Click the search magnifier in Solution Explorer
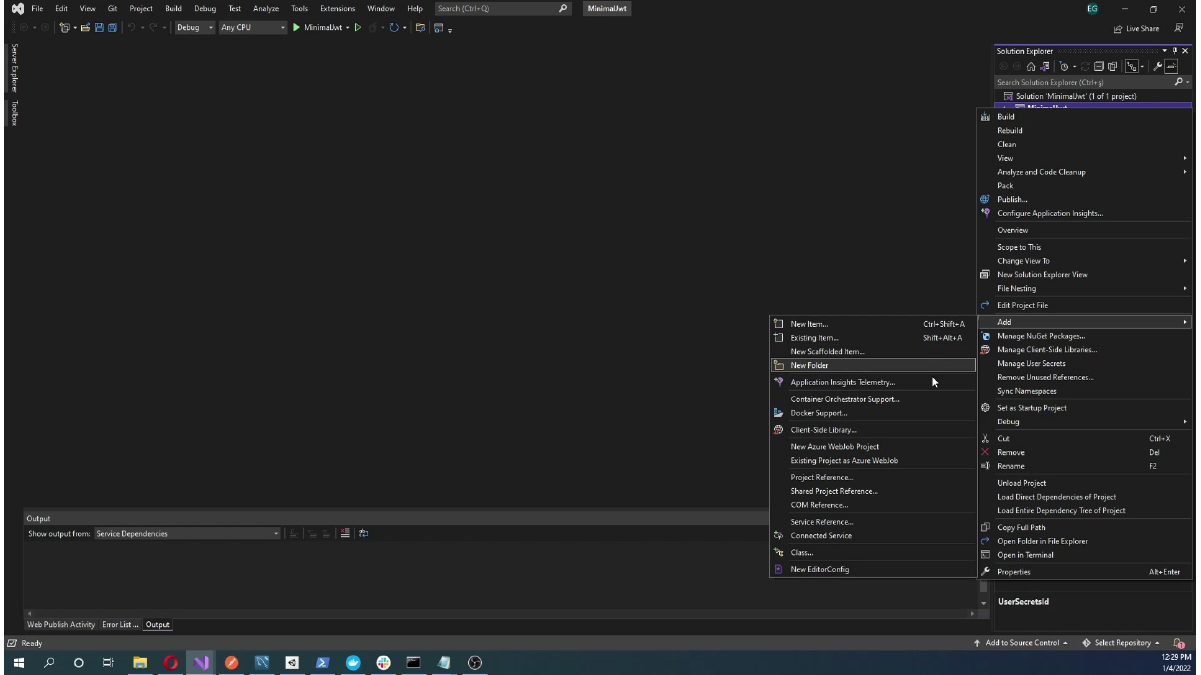 click(x=1178, y=82)
